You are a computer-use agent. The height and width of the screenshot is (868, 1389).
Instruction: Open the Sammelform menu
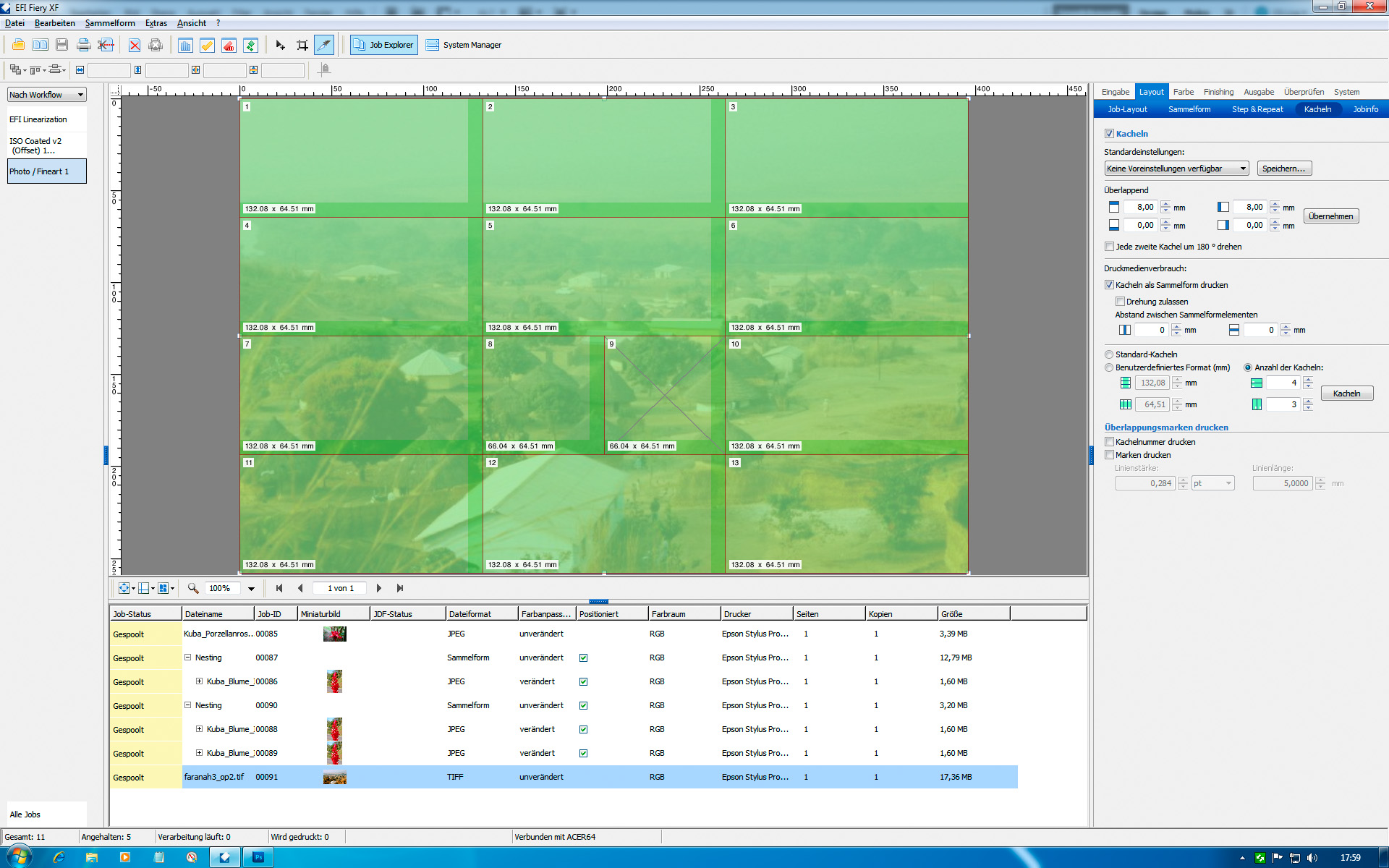(x=110, y=23)
